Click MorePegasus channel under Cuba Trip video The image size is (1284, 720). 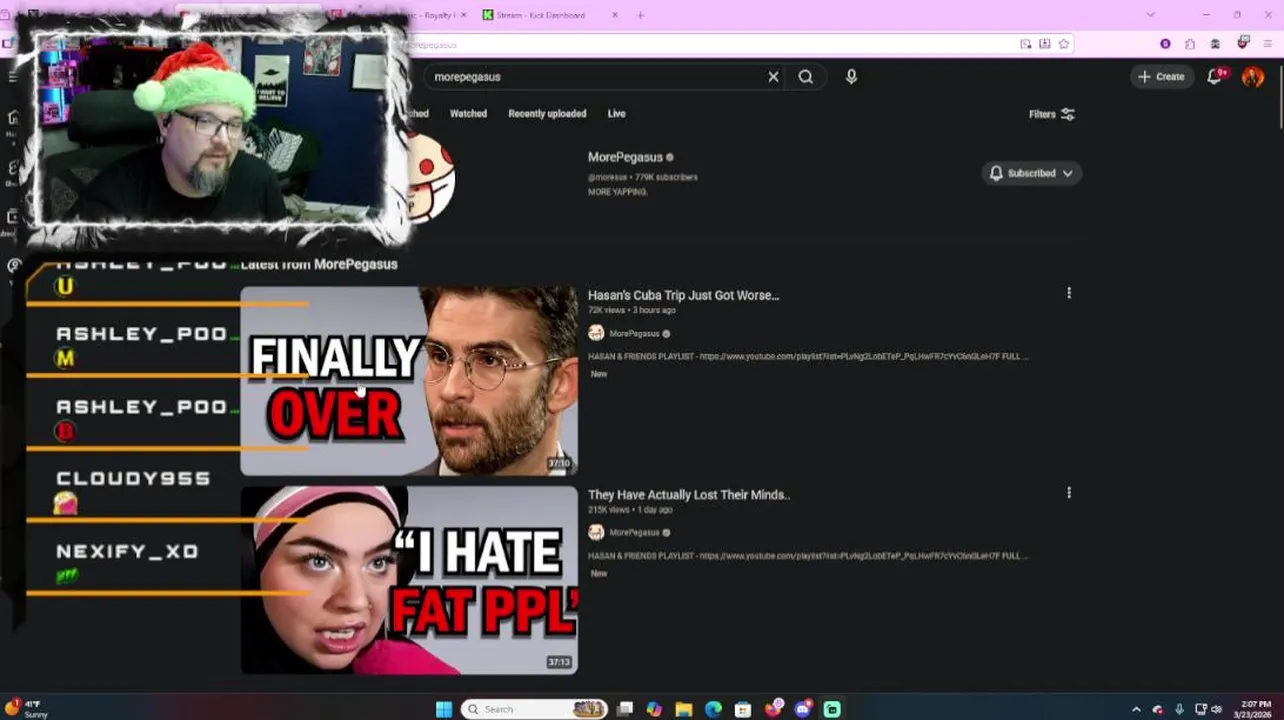coord(634,334)
